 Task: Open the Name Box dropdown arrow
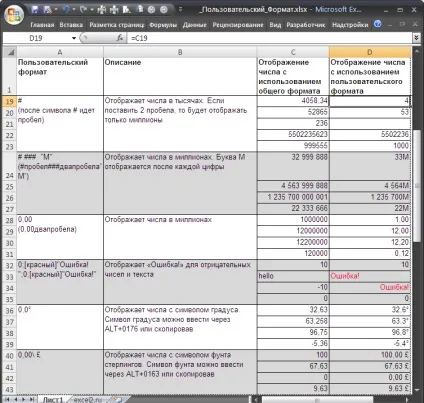(74, 38)
